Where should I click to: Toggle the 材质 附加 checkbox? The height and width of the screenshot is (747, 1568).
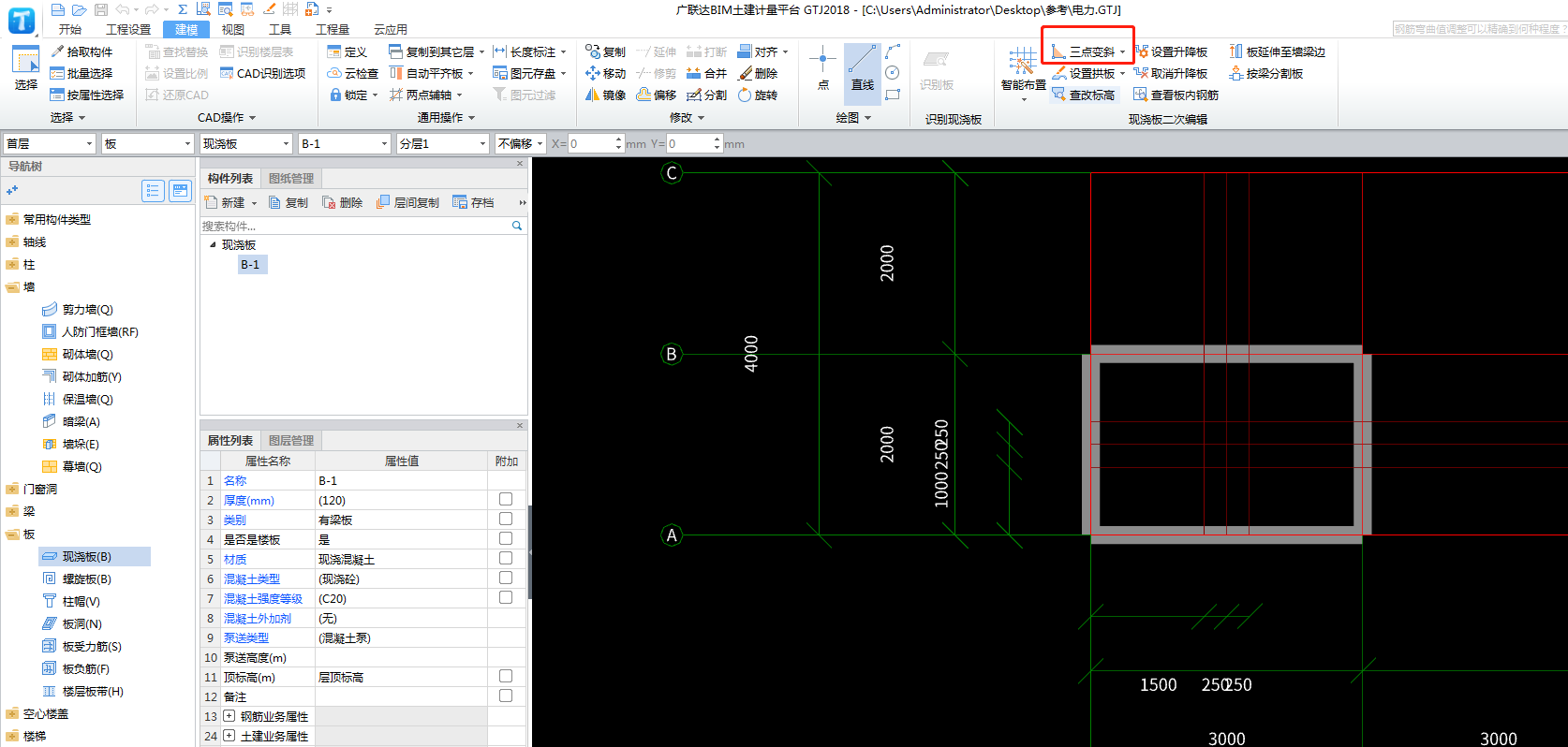[506, 558]
